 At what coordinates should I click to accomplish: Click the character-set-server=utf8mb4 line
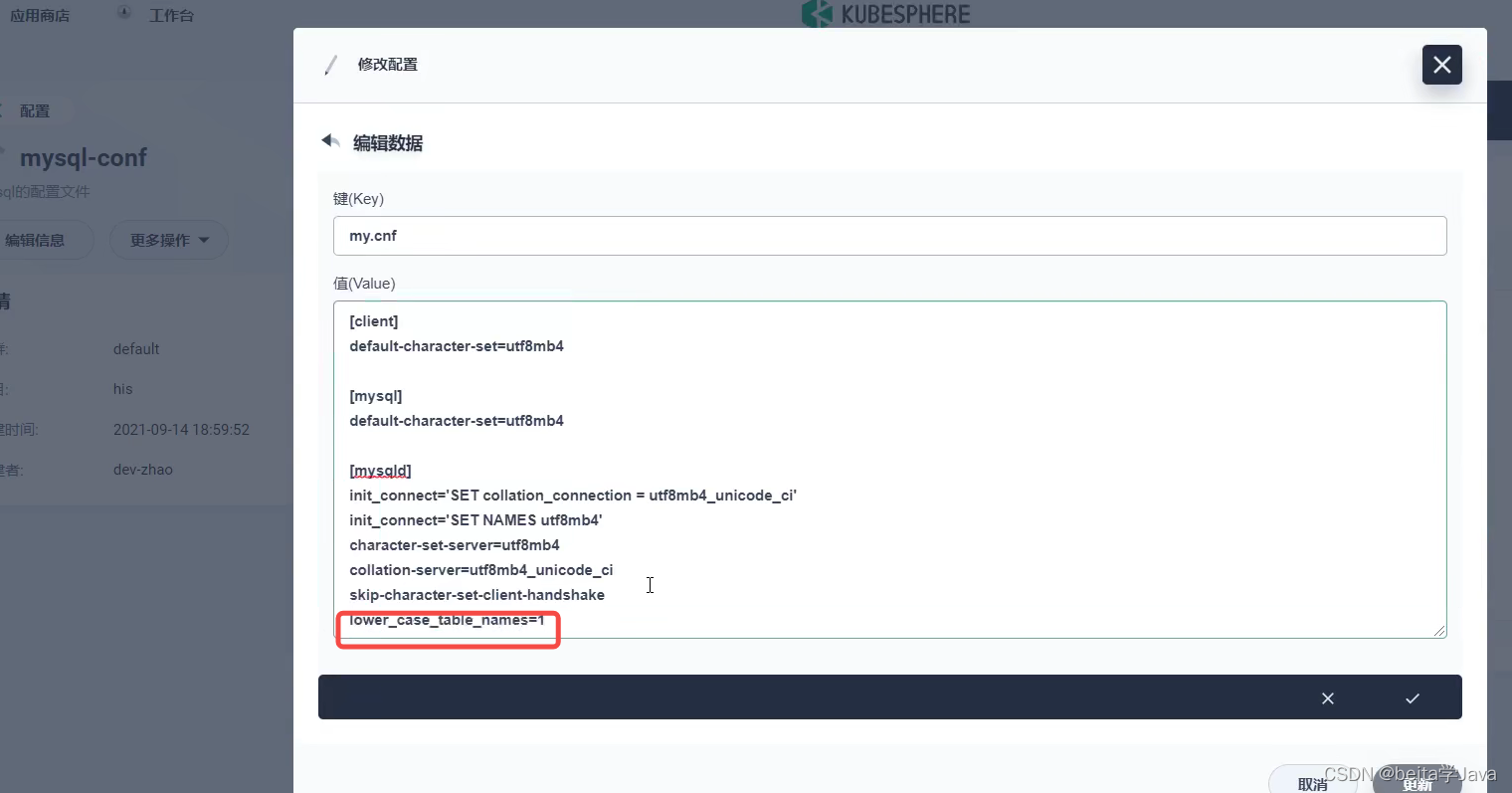pos(455,545)
